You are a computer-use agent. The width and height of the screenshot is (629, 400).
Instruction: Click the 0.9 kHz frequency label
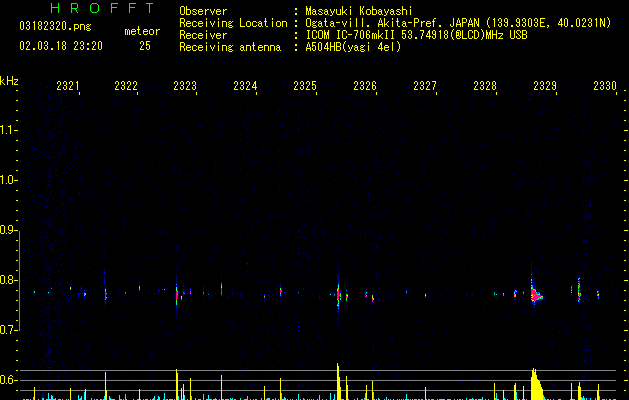coord(9,230)
